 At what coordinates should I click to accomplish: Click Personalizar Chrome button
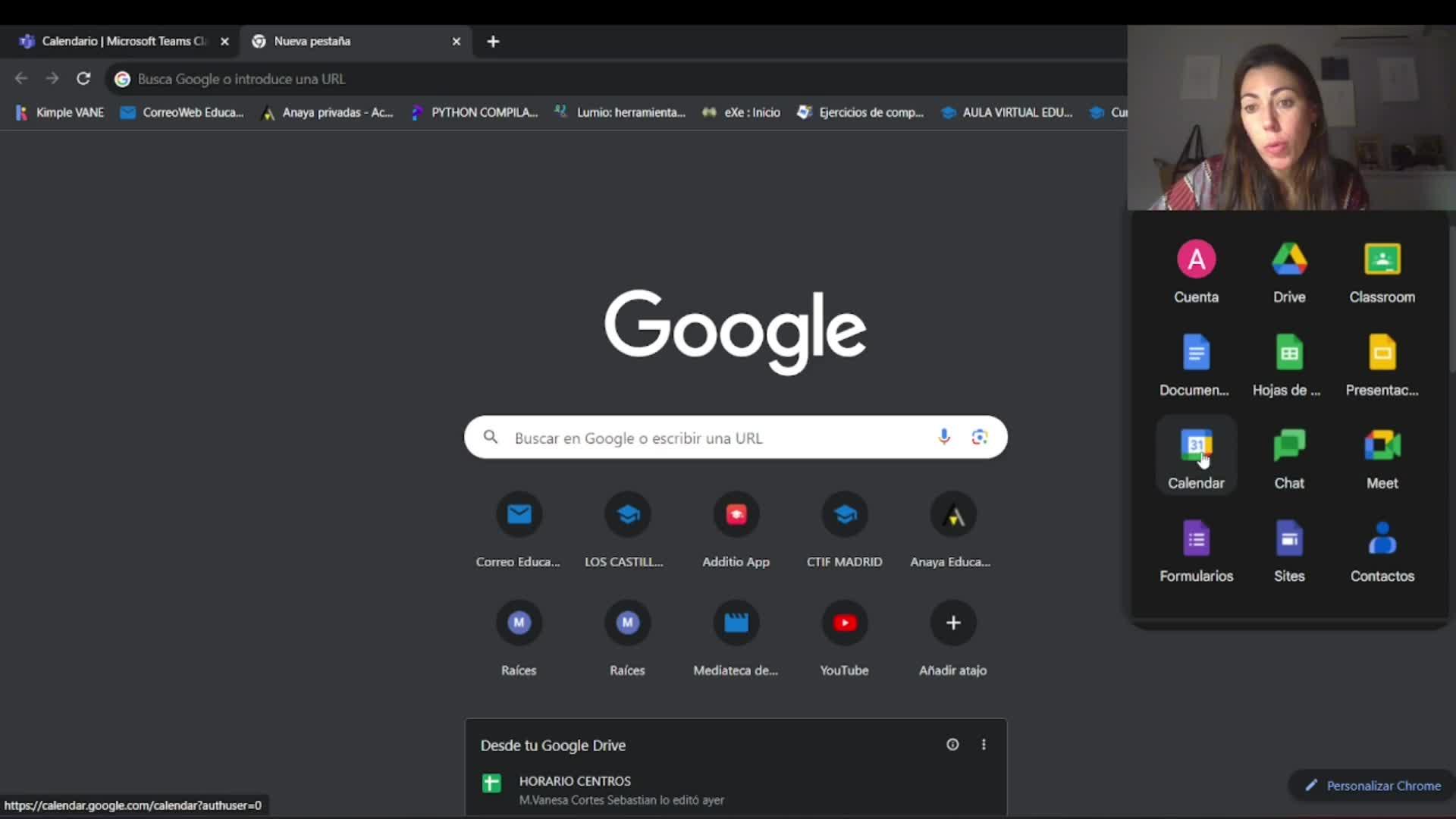tap(1373, 786)
